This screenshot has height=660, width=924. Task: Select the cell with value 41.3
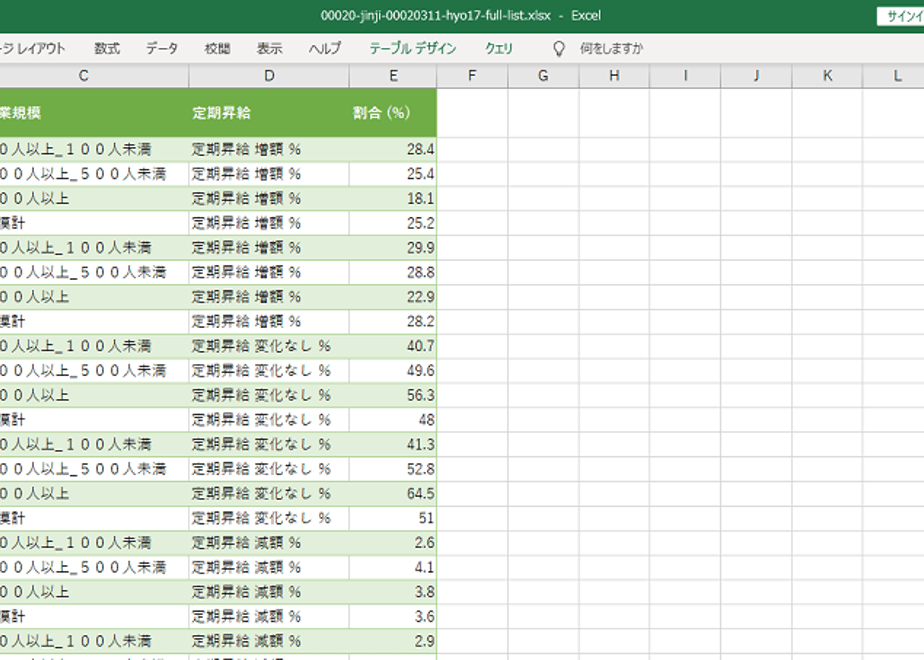(393, 444)
